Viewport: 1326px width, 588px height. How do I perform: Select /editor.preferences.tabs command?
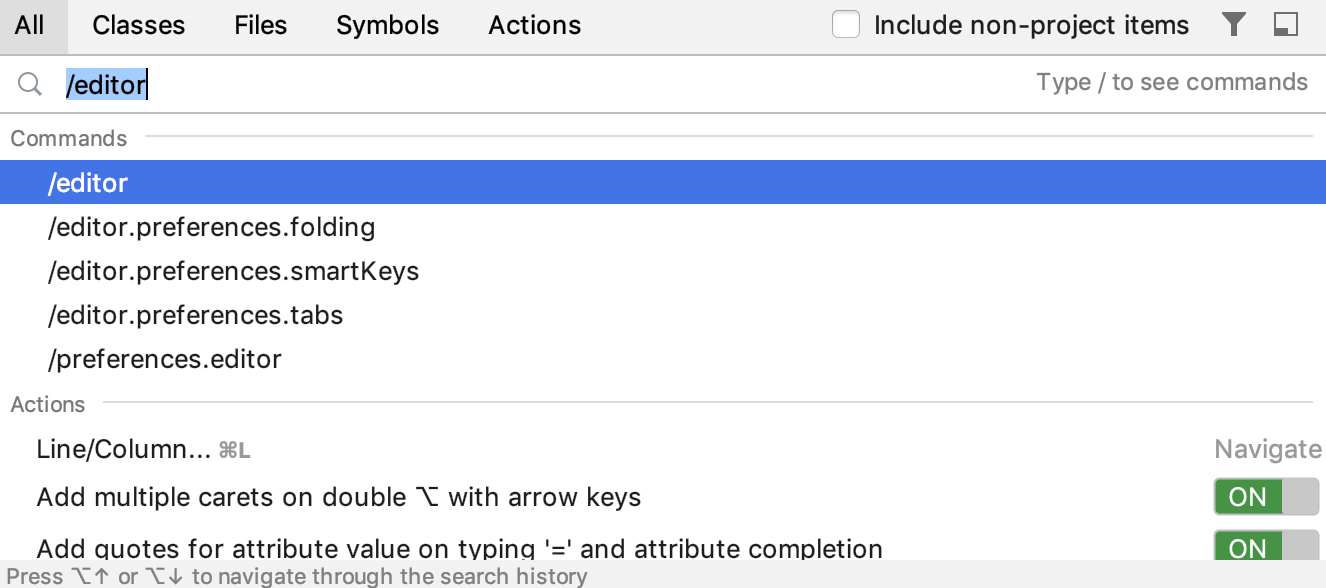tap(663, 315)
